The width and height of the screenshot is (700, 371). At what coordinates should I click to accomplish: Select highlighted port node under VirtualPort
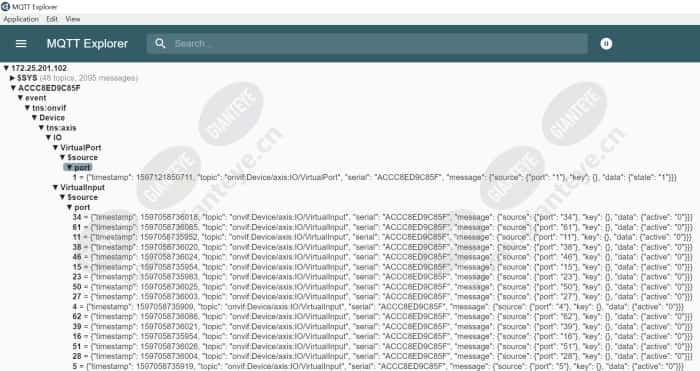78,167
